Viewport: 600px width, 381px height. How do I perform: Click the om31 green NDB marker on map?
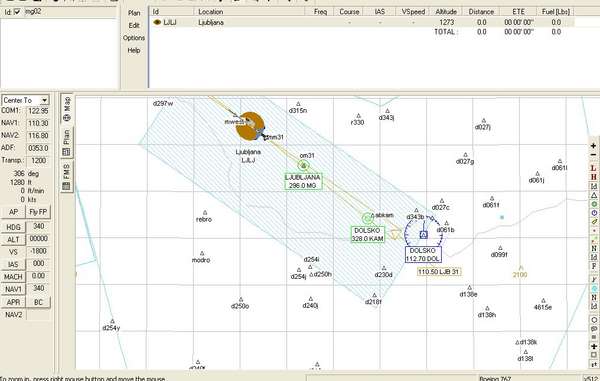[303, 165]
